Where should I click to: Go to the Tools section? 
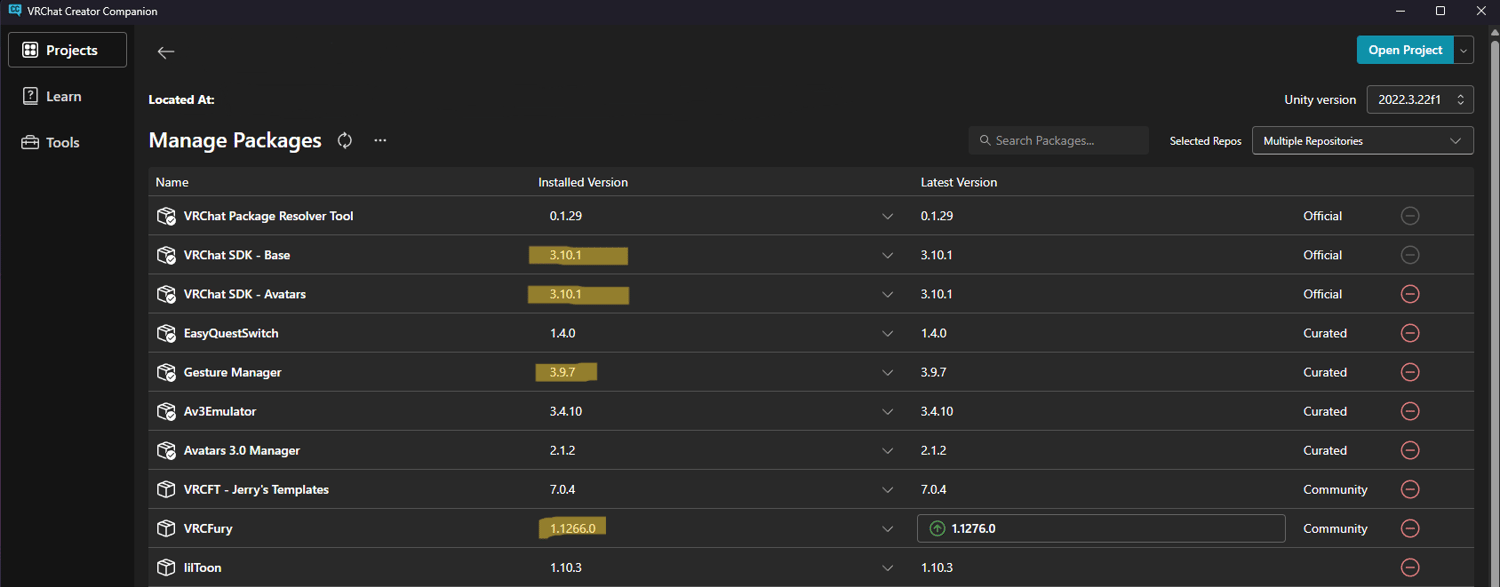pyautogui.click(x=61, y=142)
